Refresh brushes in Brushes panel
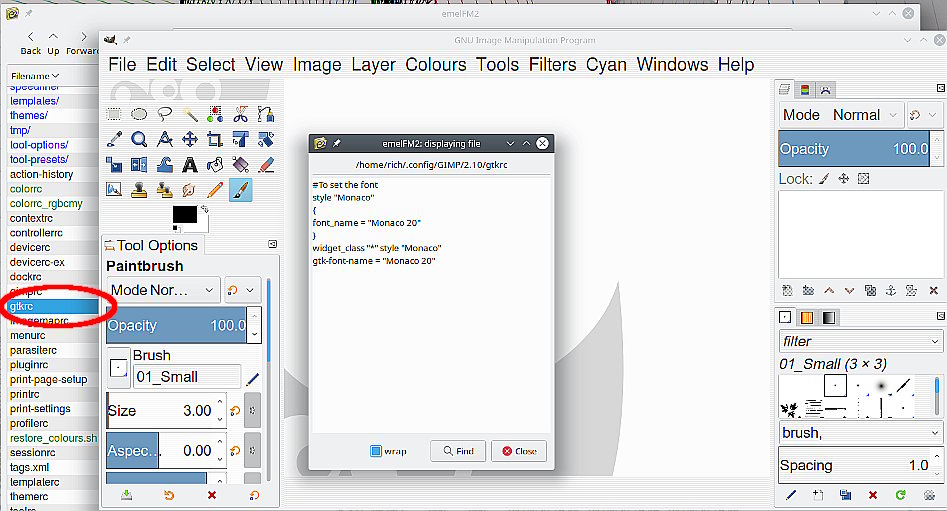 [x=900, y=495]
